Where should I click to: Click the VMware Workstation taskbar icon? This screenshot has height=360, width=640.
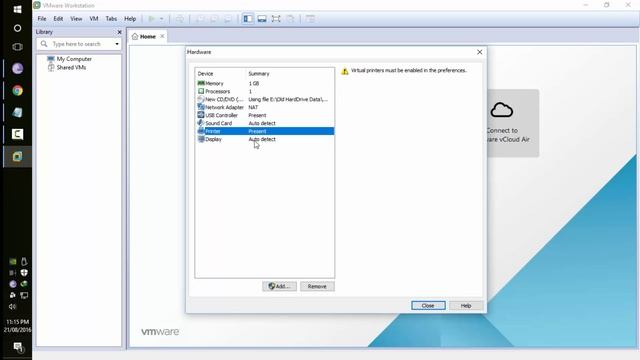point(17,156)
